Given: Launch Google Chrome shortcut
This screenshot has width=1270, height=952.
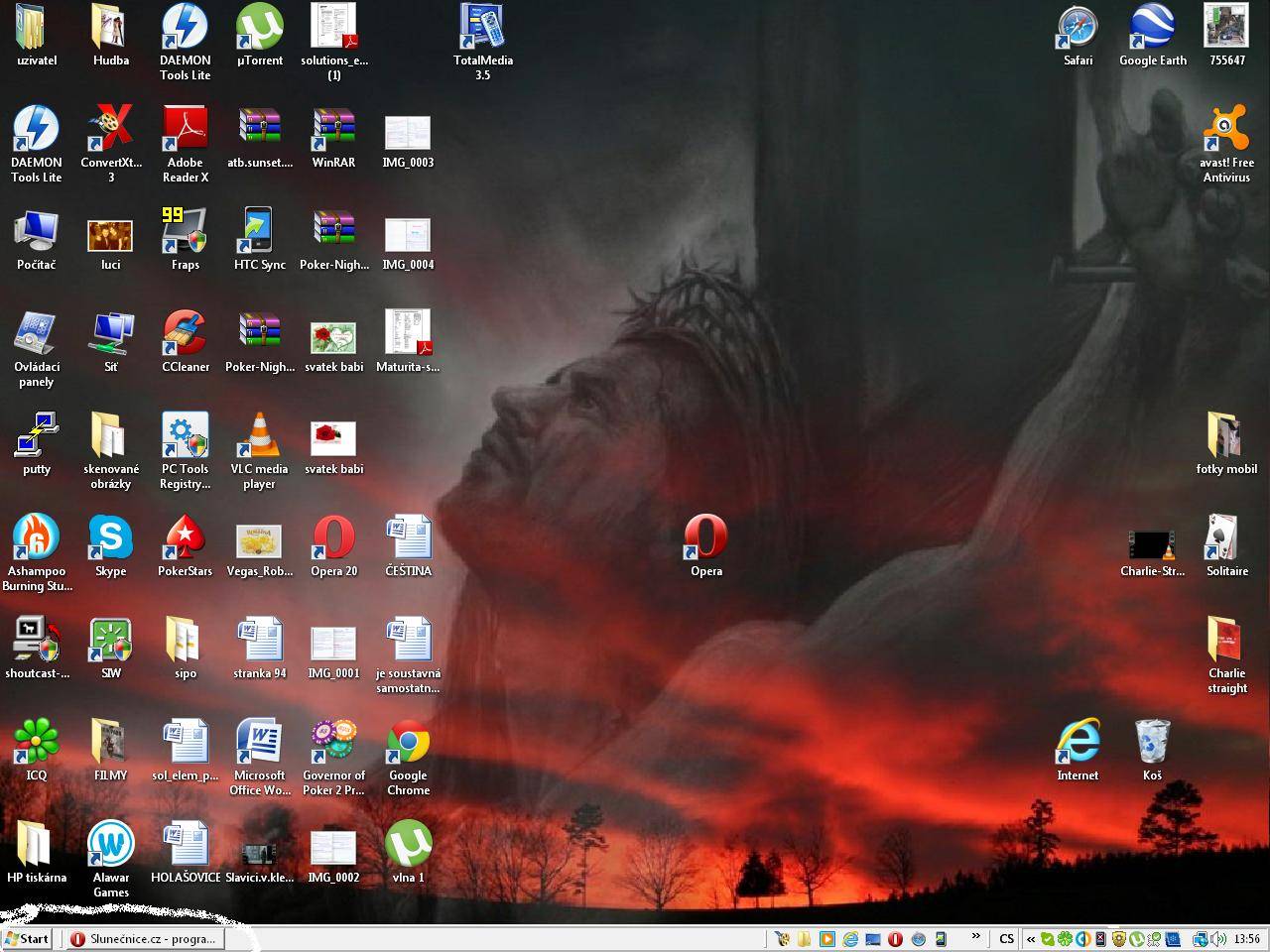Looking at the screenshot, I should coord(408,757).
